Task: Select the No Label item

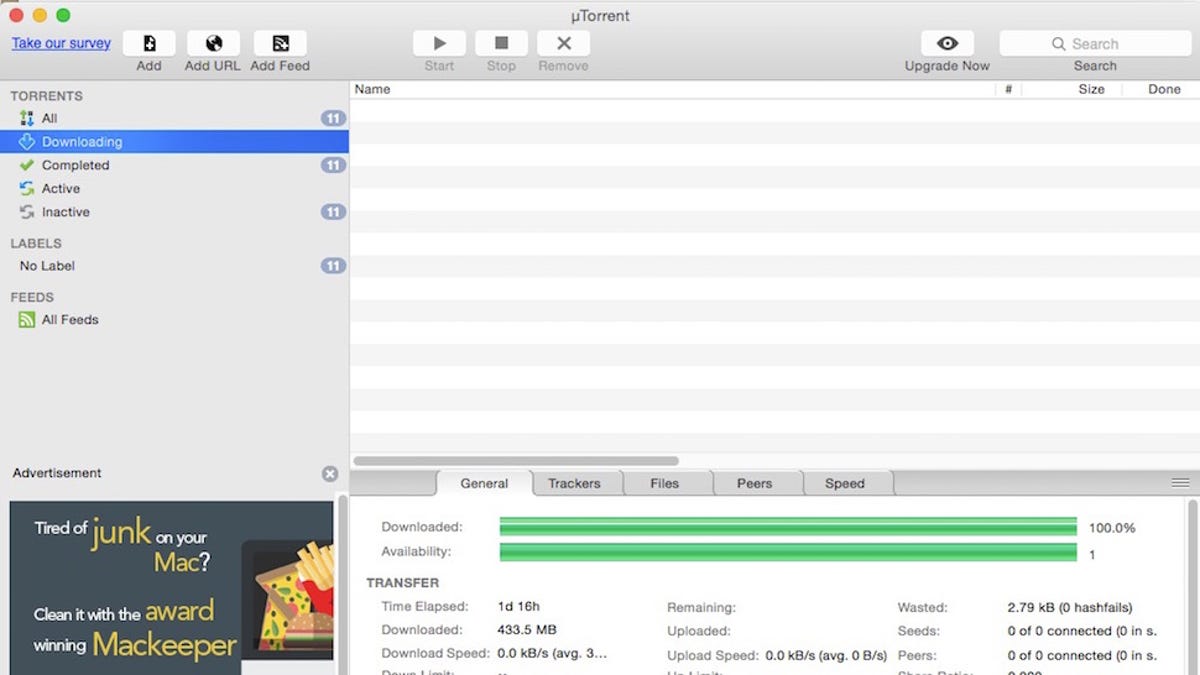Action: 174,266
